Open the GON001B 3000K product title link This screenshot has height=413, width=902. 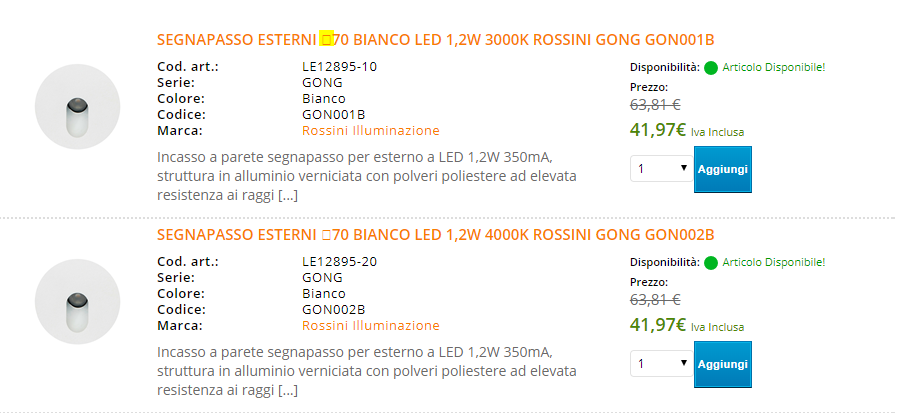pos(435,40)
